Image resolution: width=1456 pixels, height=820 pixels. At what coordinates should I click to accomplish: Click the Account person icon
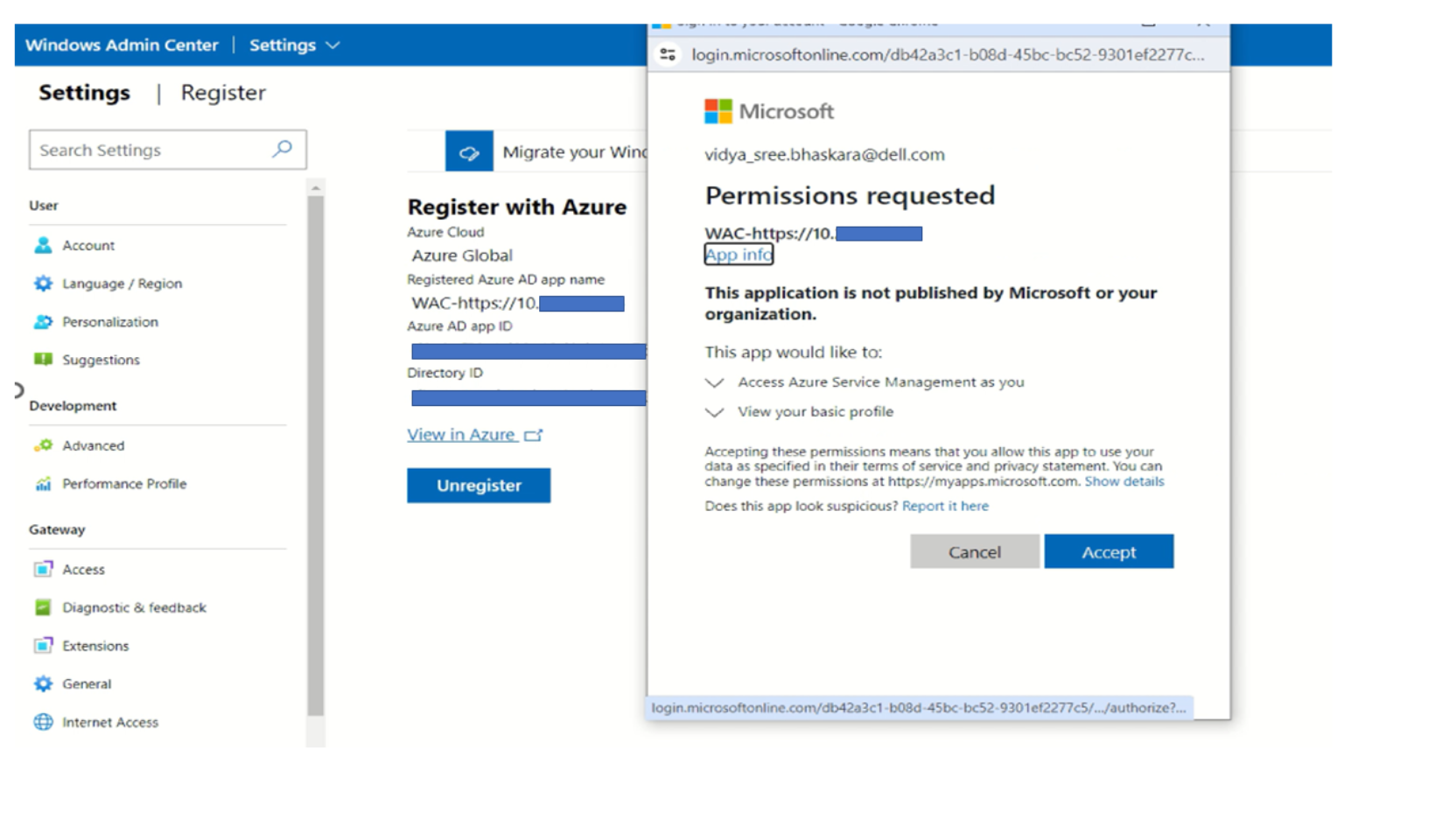point(43,245)
